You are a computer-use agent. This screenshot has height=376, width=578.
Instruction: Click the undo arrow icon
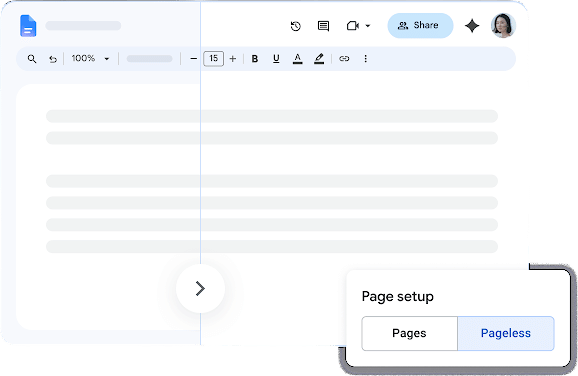53,59
